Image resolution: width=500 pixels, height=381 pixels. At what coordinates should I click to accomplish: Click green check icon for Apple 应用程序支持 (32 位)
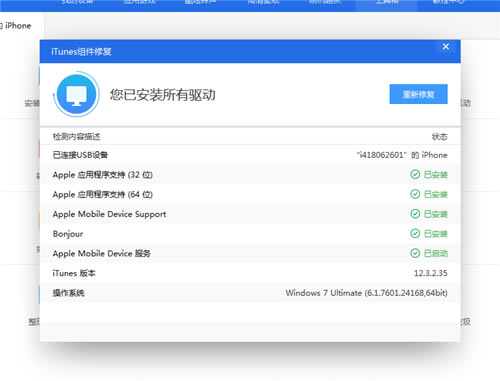click(x=415, y=174)
